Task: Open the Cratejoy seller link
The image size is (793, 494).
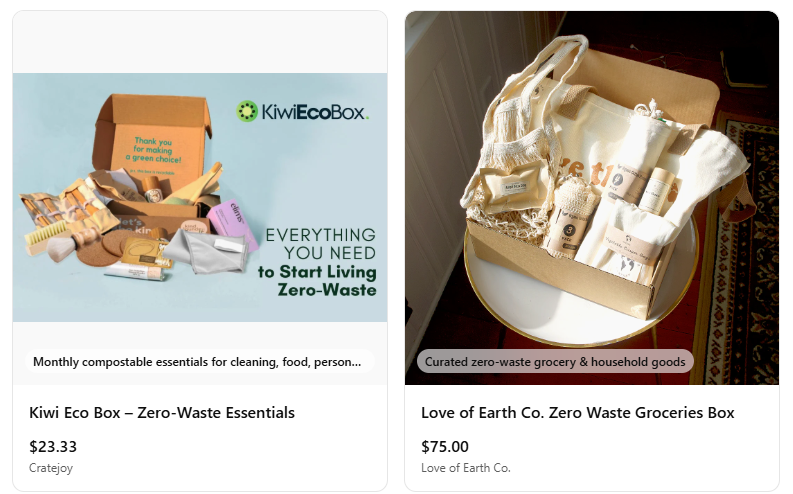Action: (x=51, y=468)
